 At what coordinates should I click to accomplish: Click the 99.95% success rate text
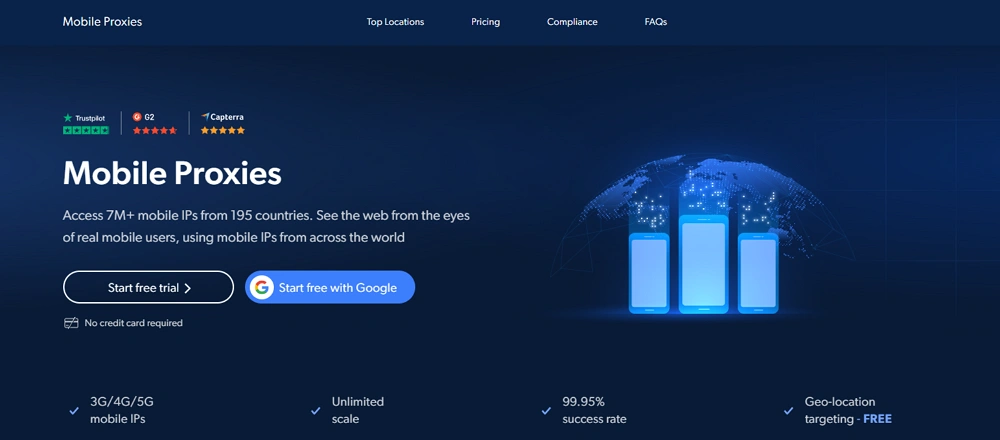[x=594, y=411]
